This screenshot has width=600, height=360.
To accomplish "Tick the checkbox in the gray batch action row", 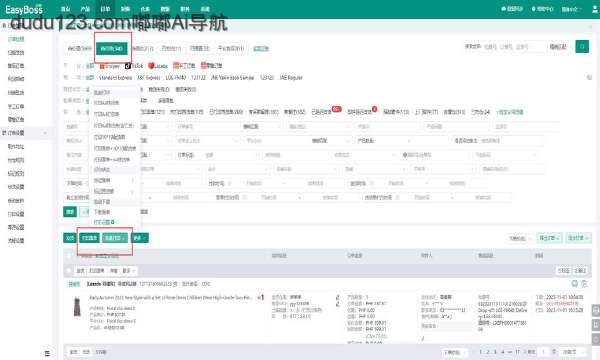I will pos(69,270).
